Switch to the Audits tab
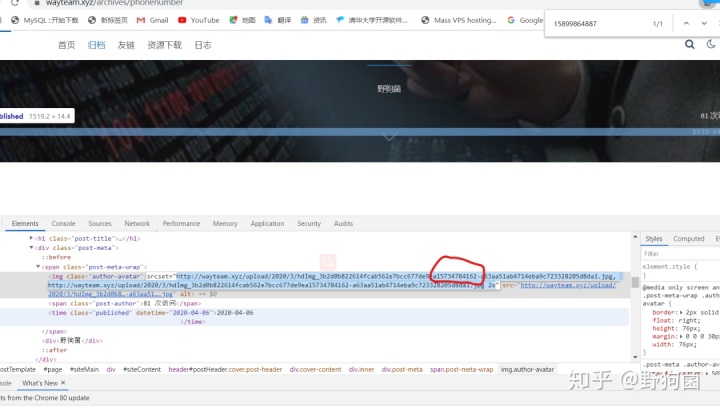Viewport: 720px width, 410px height. pos(343,224)
